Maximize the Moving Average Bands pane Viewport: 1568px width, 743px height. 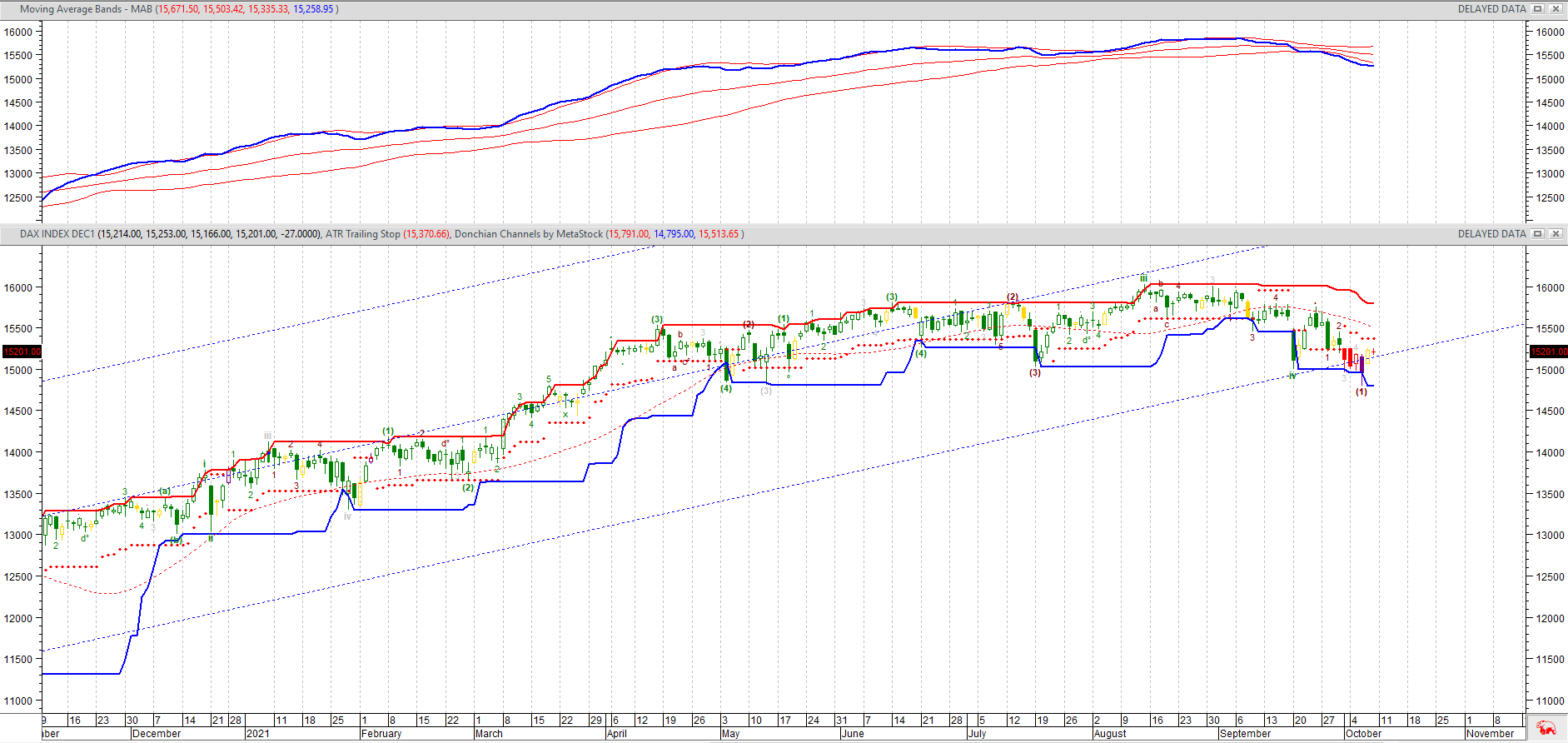(x=1538, y=9)
